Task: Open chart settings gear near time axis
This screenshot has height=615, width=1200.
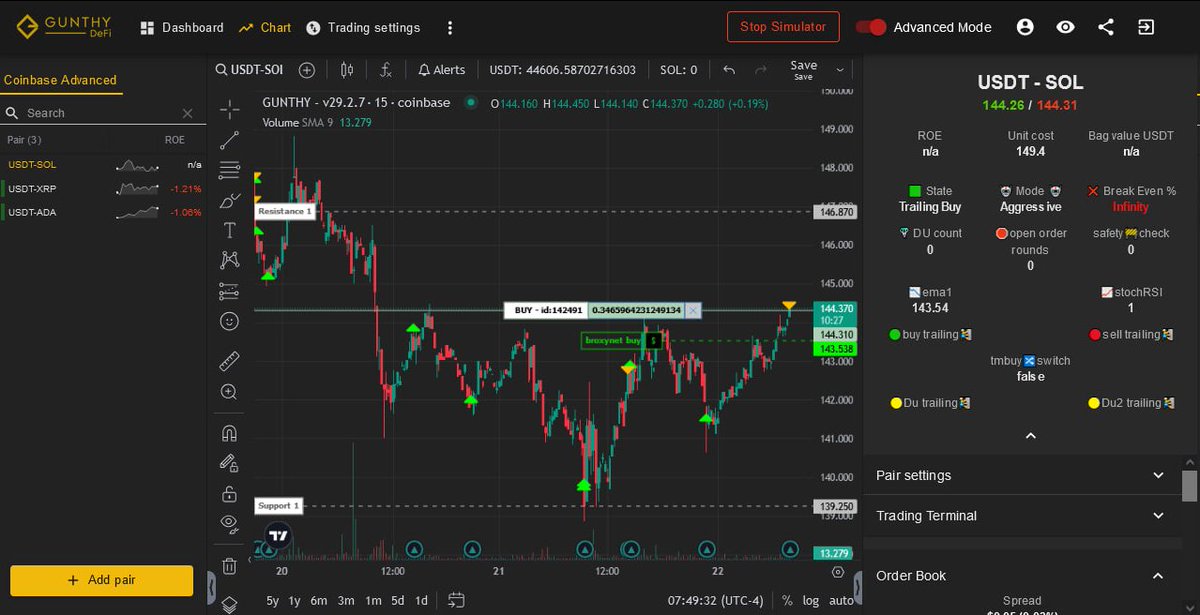Action: coord(838,572)
